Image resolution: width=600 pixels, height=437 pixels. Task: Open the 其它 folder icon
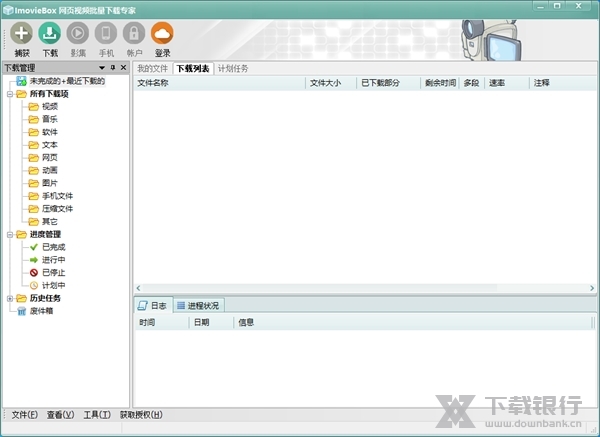coord(34,222)
